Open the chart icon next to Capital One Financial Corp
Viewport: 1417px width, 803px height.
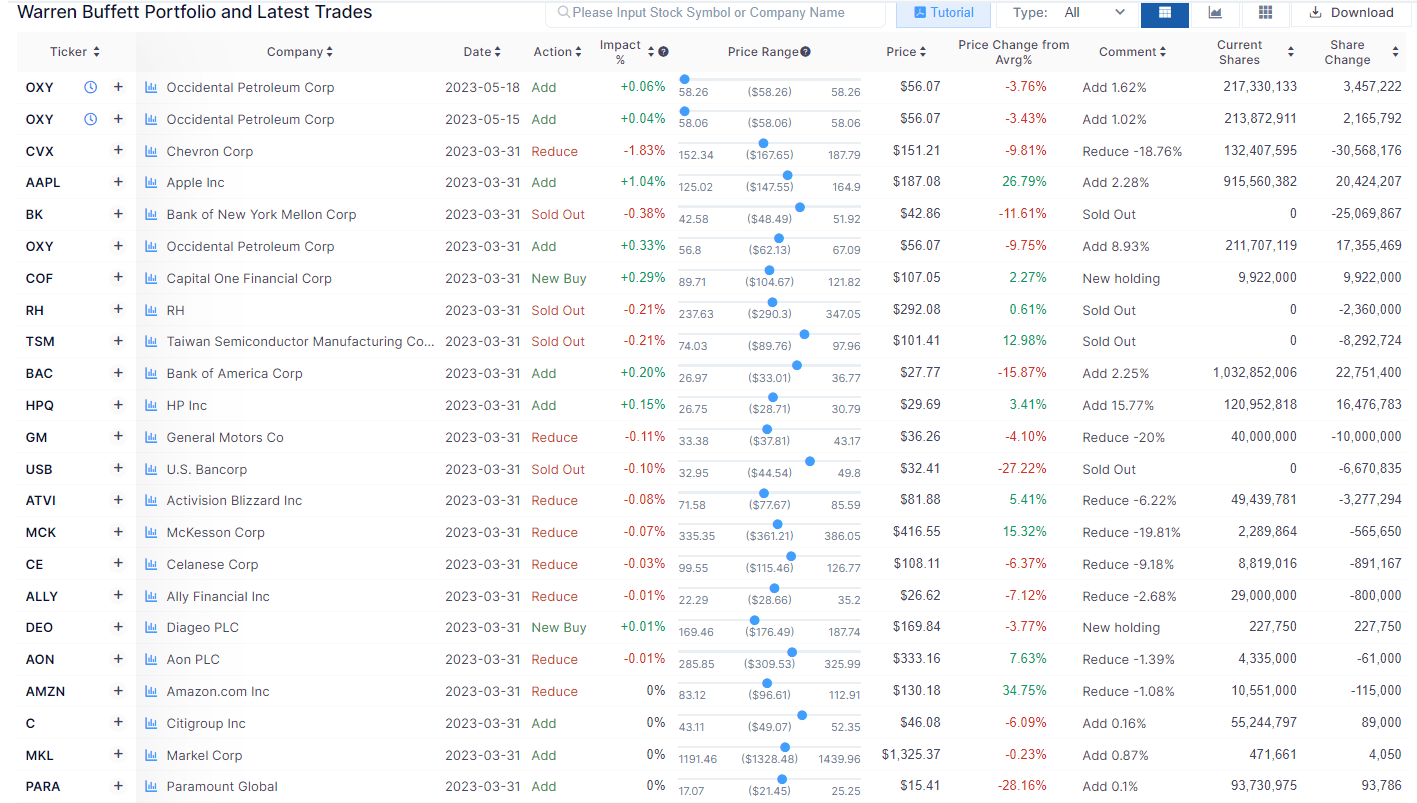coord(151,278)
